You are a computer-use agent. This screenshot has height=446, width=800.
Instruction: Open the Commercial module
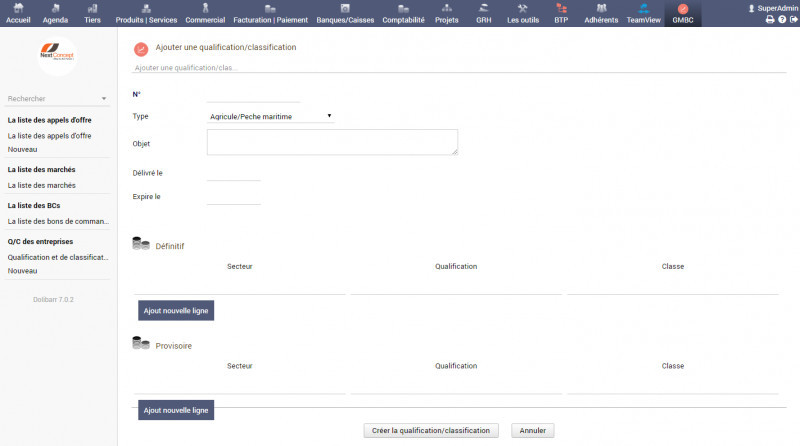pyautogui.click(x=205, y=14)
